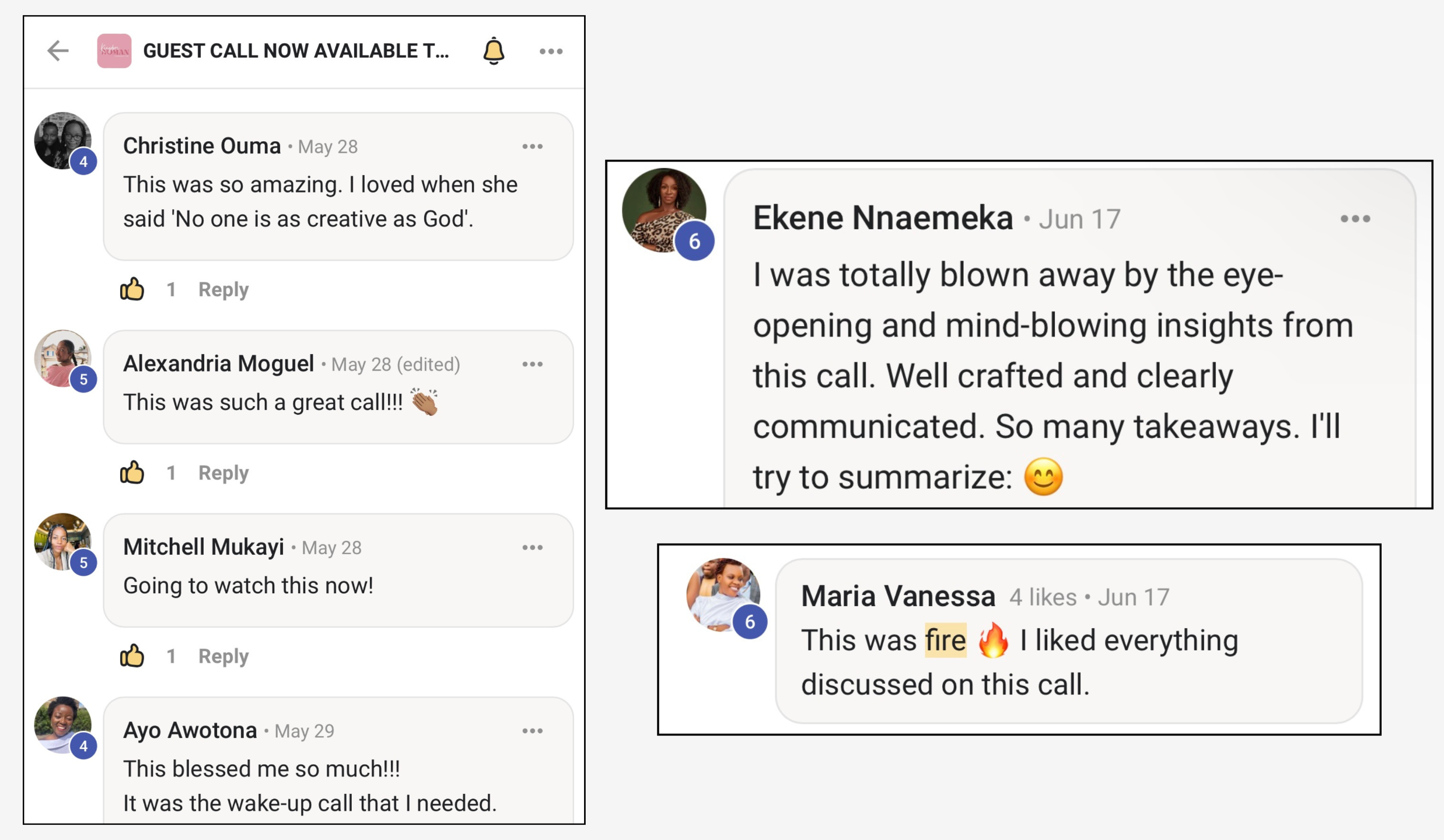Toggle the notification bell for this post

[494, 51]
